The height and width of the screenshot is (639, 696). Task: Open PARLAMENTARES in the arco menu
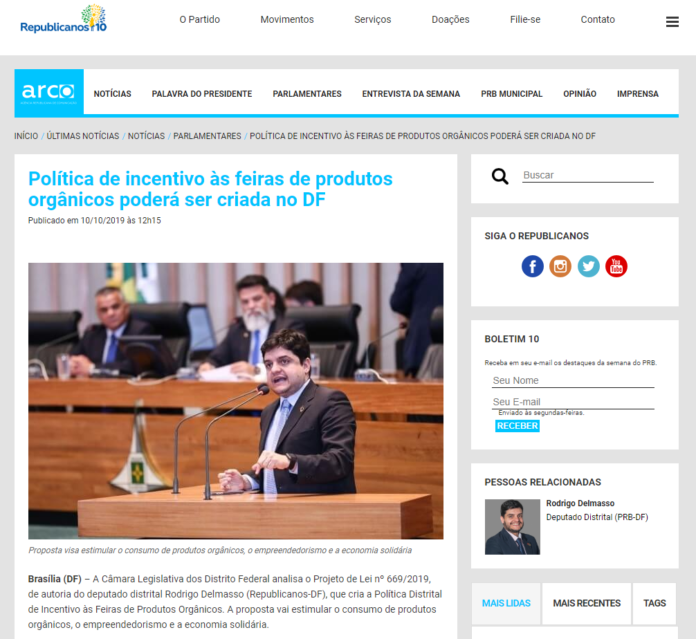(307, 94)
